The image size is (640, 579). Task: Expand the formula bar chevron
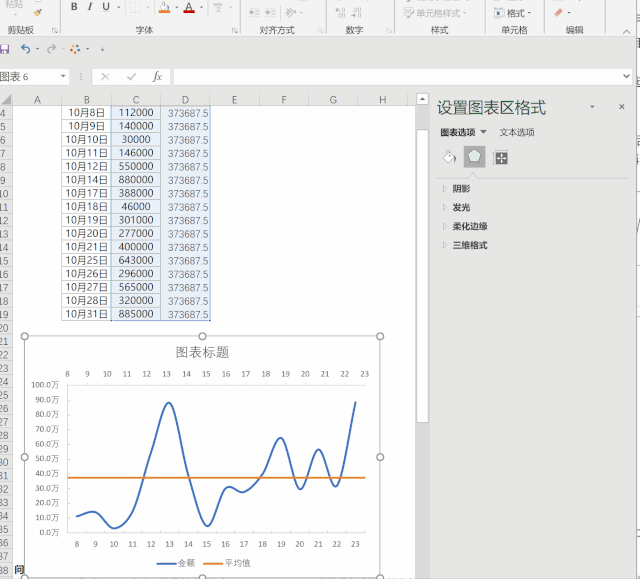click(x=627, y=76)
